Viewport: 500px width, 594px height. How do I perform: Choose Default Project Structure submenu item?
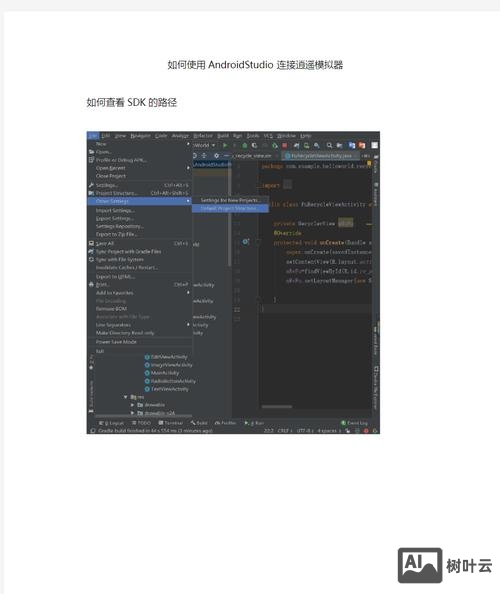pos(230,208)
